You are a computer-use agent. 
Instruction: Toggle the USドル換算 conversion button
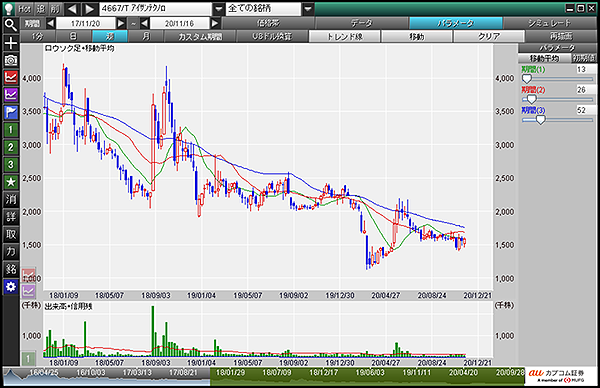click(x=272, y=36)
